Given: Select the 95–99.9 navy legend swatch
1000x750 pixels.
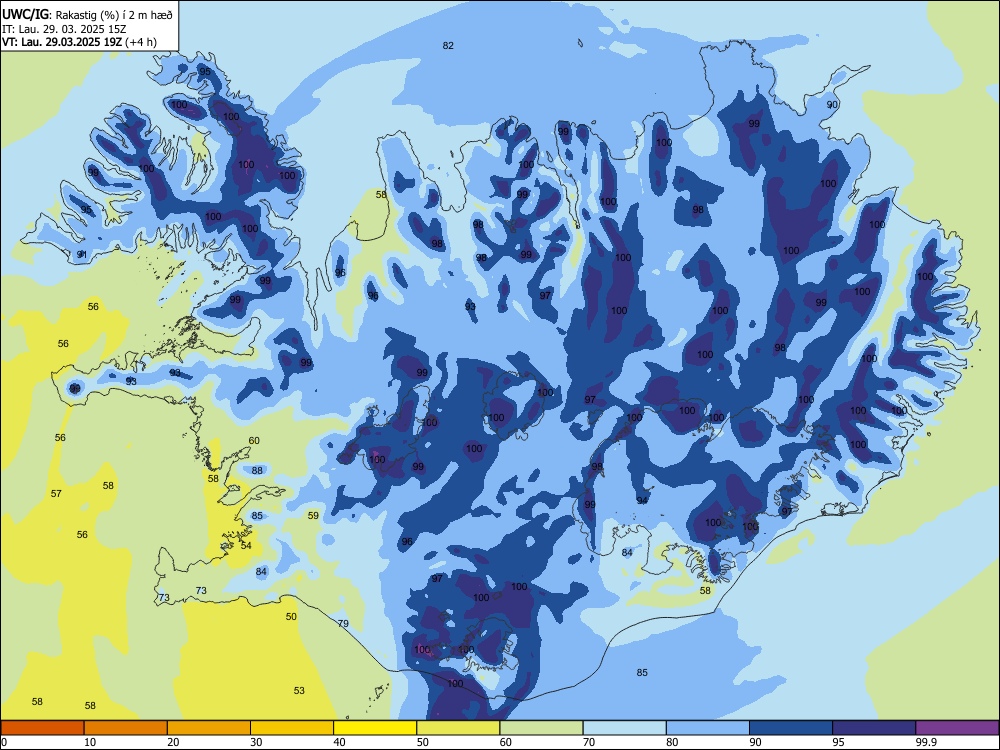Looking at the screenshot, I should 874,728.
